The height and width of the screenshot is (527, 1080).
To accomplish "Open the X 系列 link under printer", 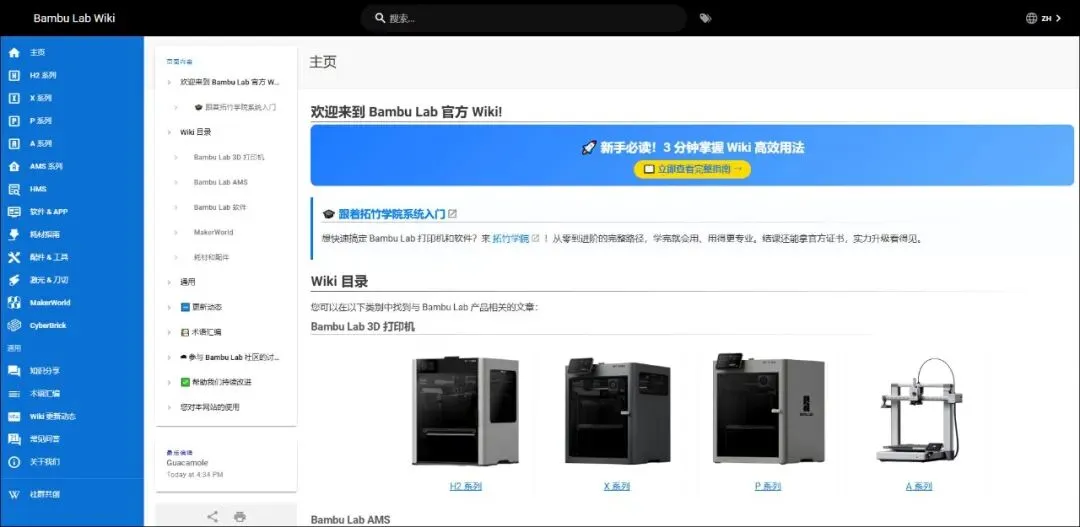I will pyautogui.click(x=616, y=486).
